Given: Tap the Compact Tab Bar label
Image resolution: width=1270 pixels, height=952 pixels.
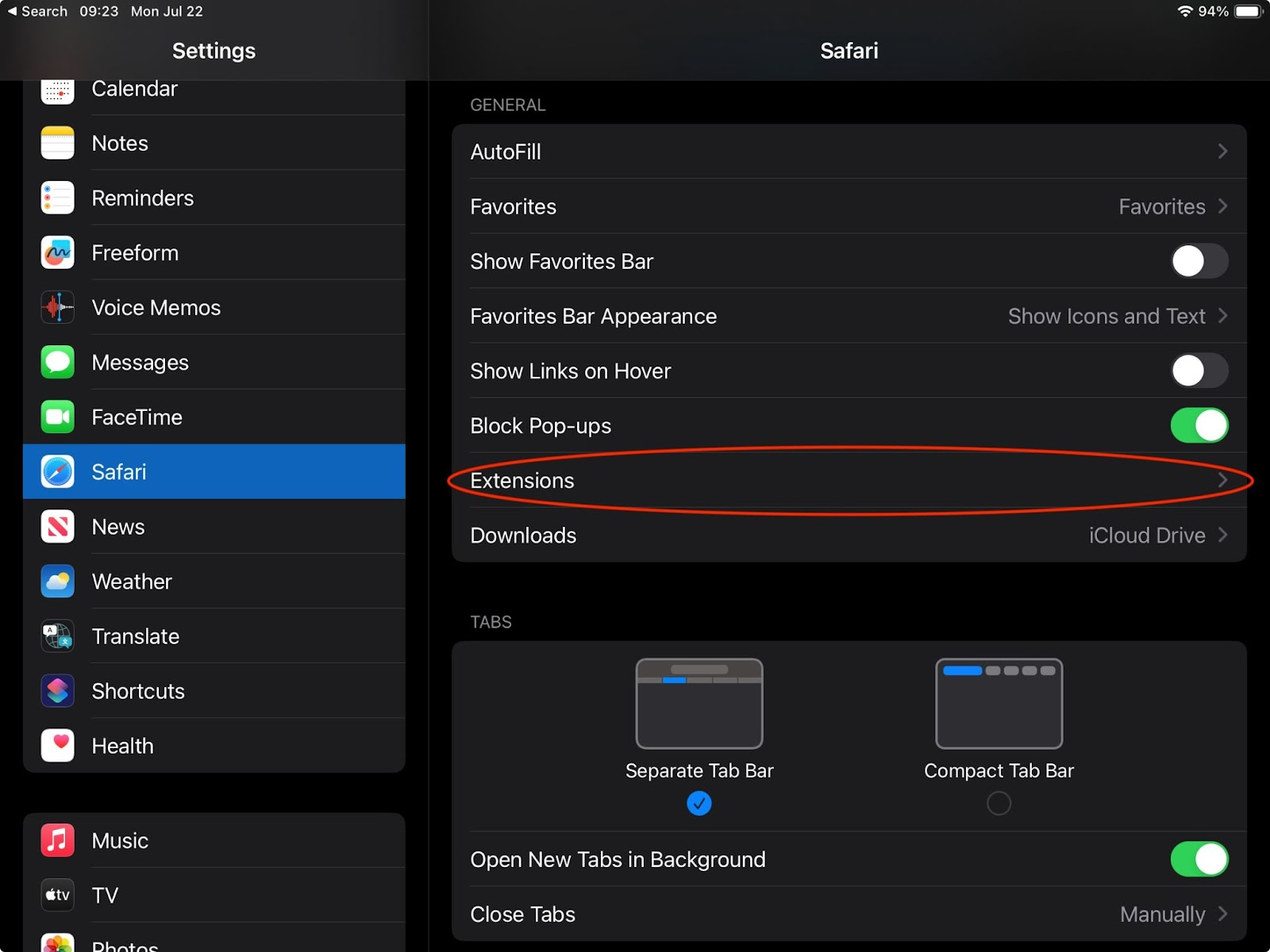Looking at the screenshot, I should tap(999, 770).
